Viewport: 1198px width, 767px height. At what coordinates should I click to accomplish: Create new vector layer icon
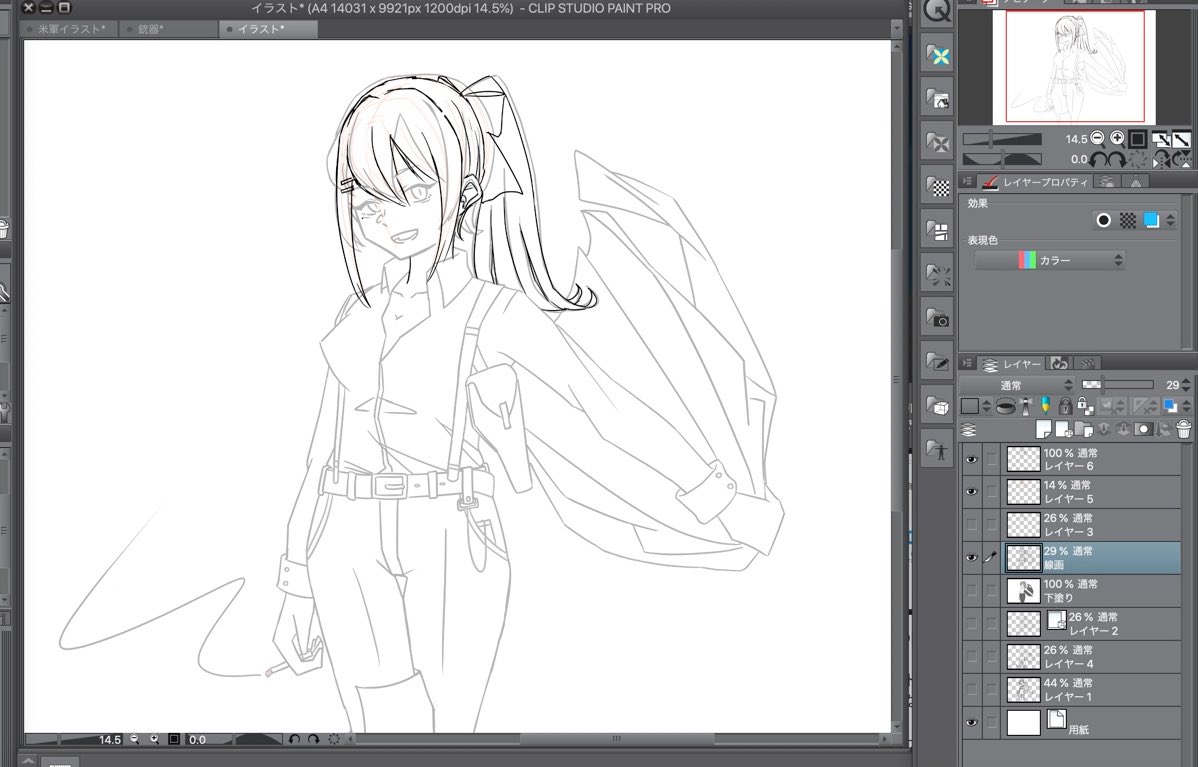1064,429
